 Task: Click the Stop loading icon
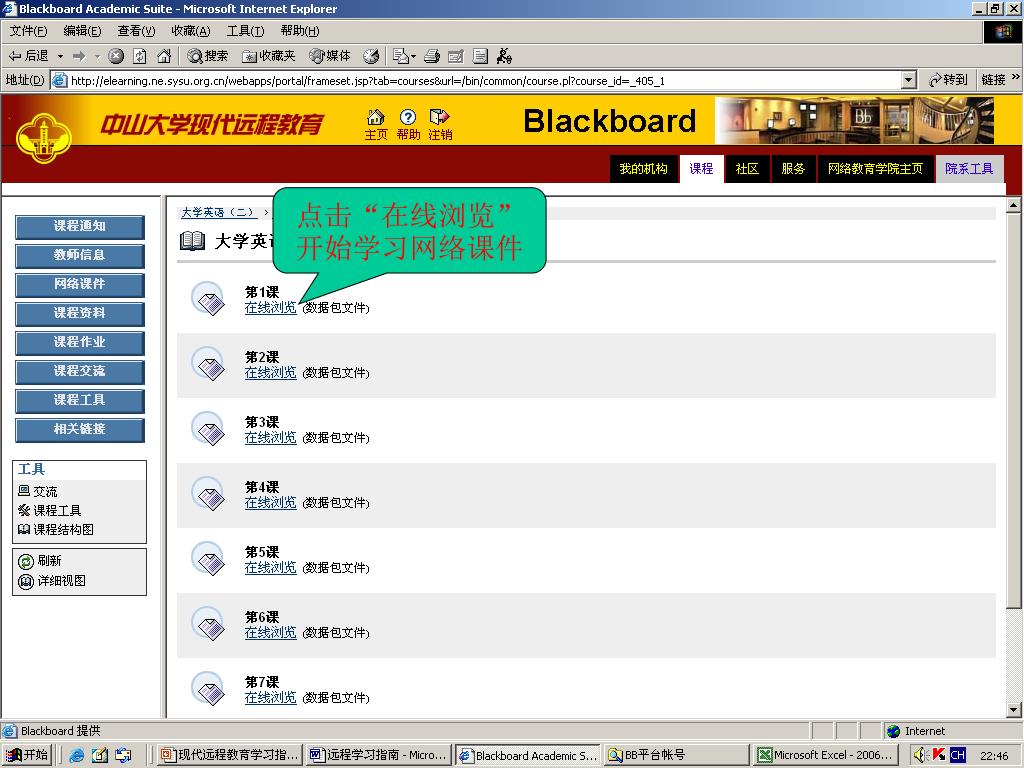click(116, 56)
